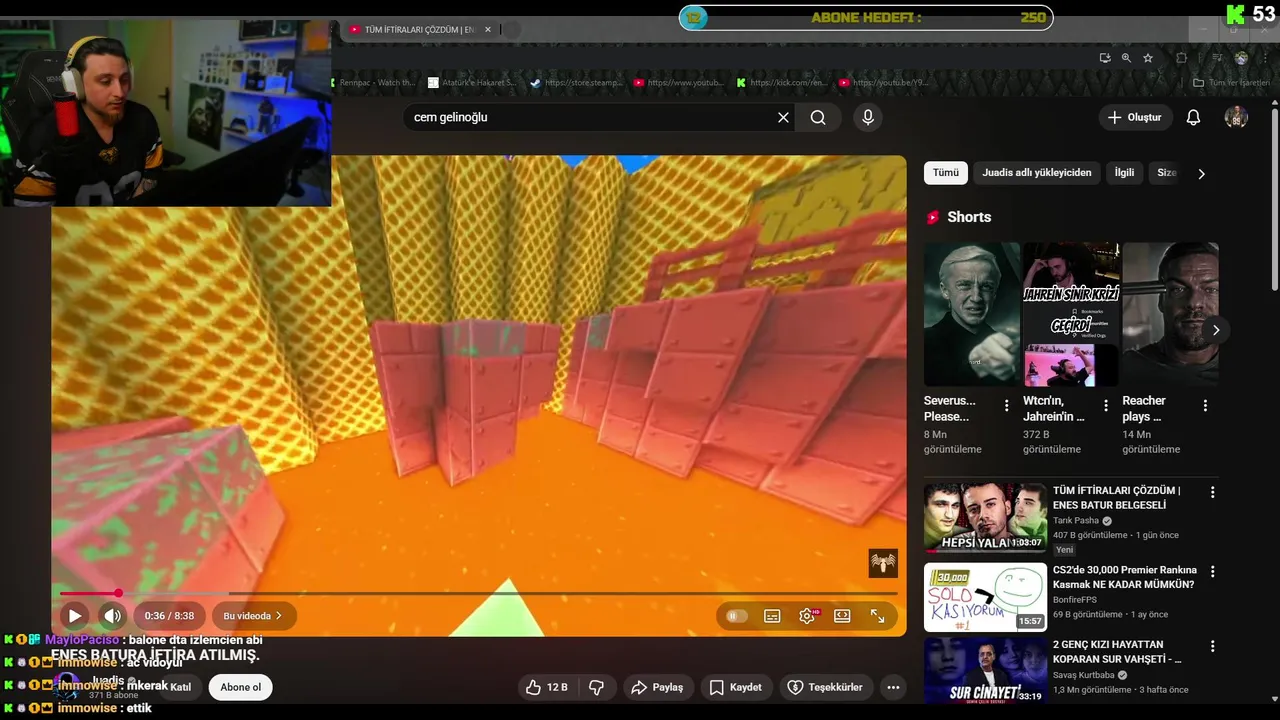Open options for 'TÜM İFTİRALARI ÇÖZDÜM' video
Image resolution: width=1280 pixels, height=720 pixels.
click(x=1212, y=492)
